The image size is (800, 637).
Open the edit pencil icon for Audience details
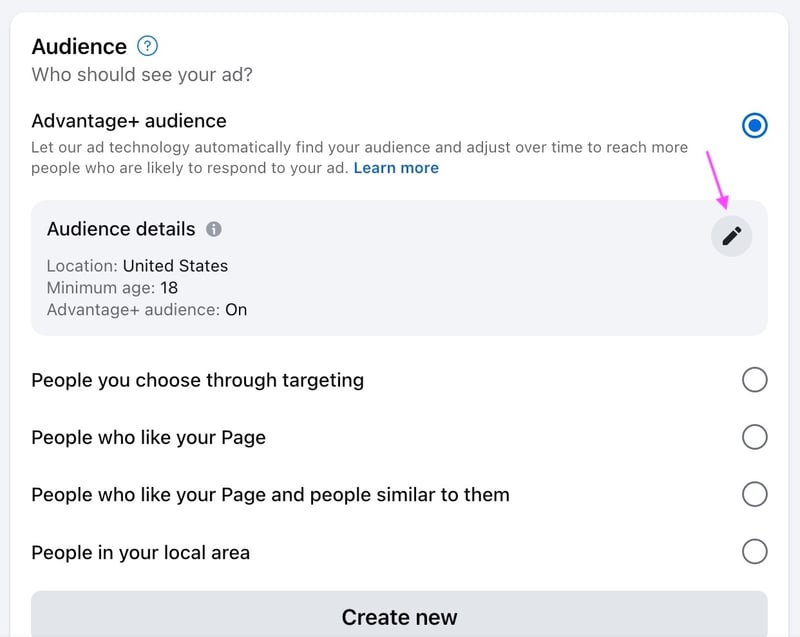coord(731,235)
